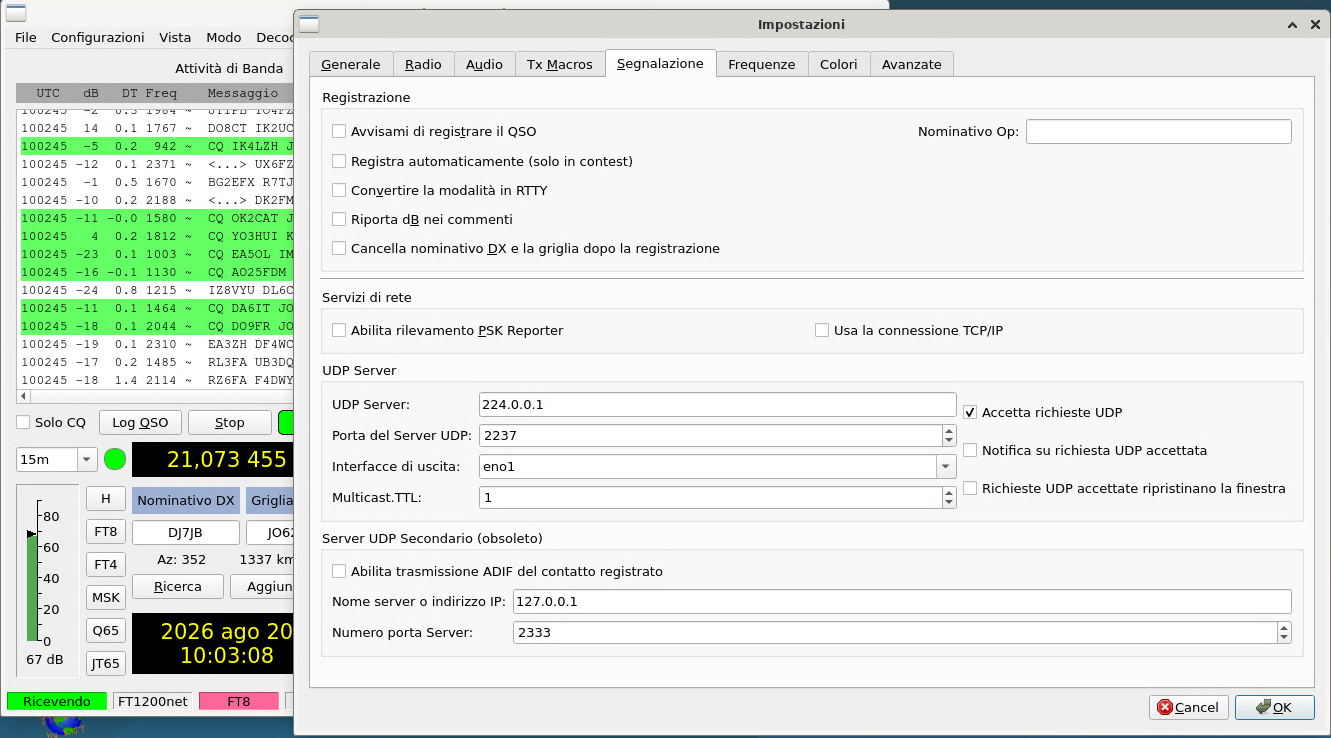Viewport: 1331px width, 738px height.
Task: Select the JT65 mode button
Action: [x=106, y=663]
